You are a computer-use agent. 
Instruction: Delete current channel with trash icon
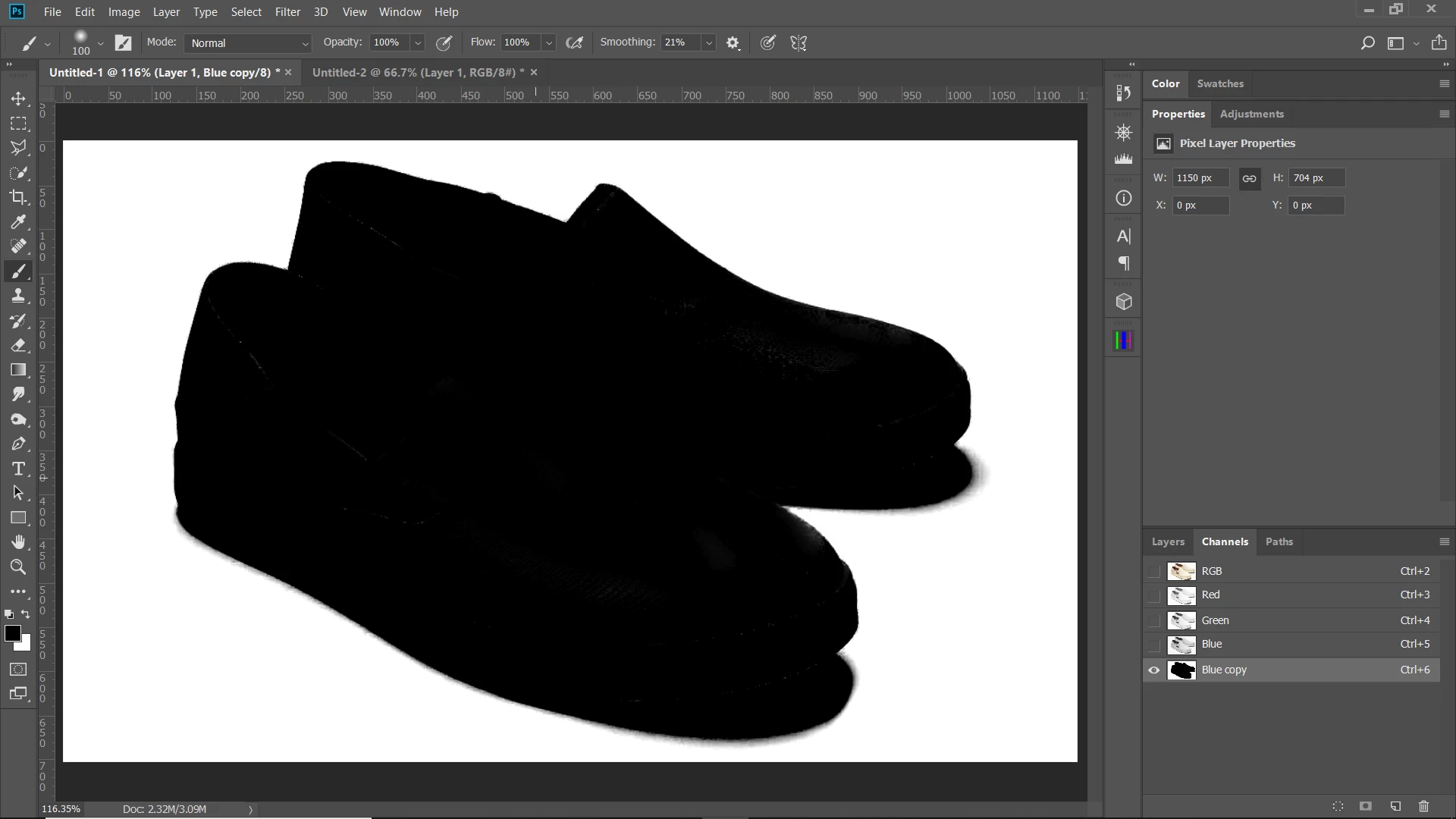1423,806
